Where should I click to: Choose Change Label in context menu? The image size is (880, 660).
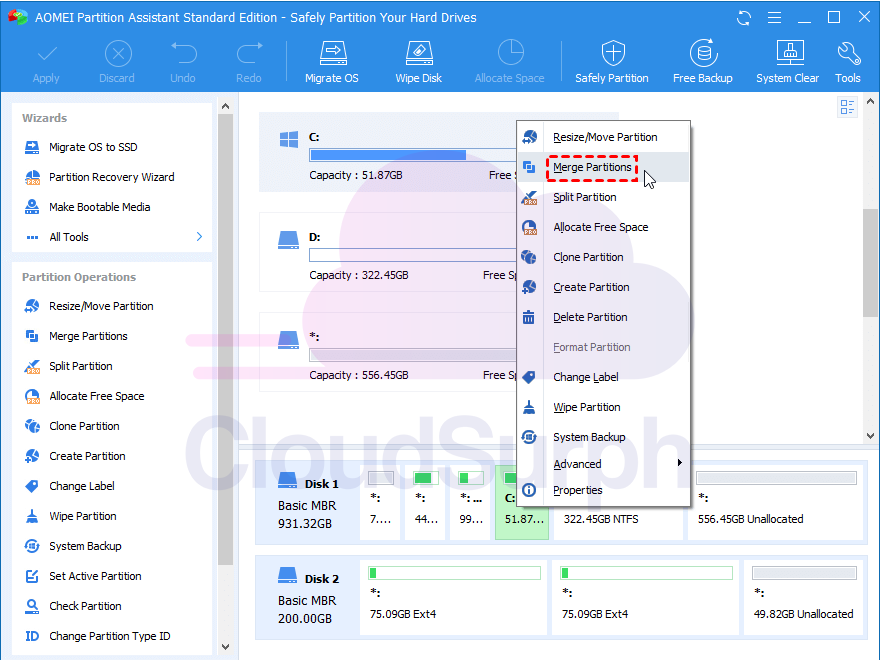pyautogui.click(x=603, y=377)
